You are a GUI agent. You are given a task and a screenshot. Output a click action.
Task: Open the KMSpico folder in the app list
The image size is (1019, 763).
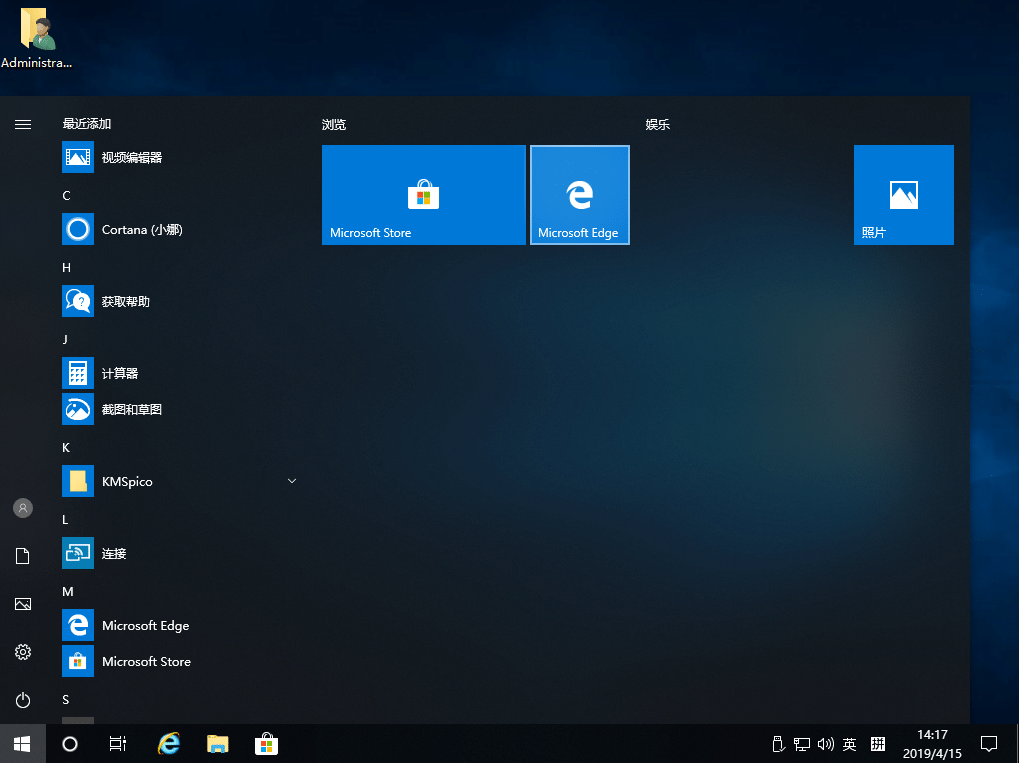[x=127, y=482]
